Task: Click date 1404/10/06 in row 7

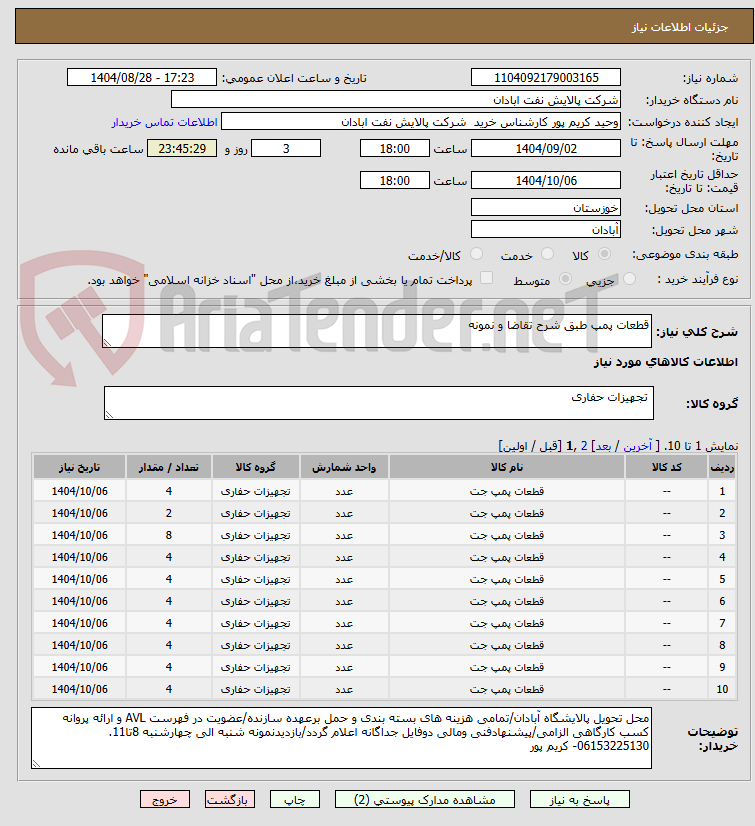Action: pyautogui.click(x=80, y=623)
